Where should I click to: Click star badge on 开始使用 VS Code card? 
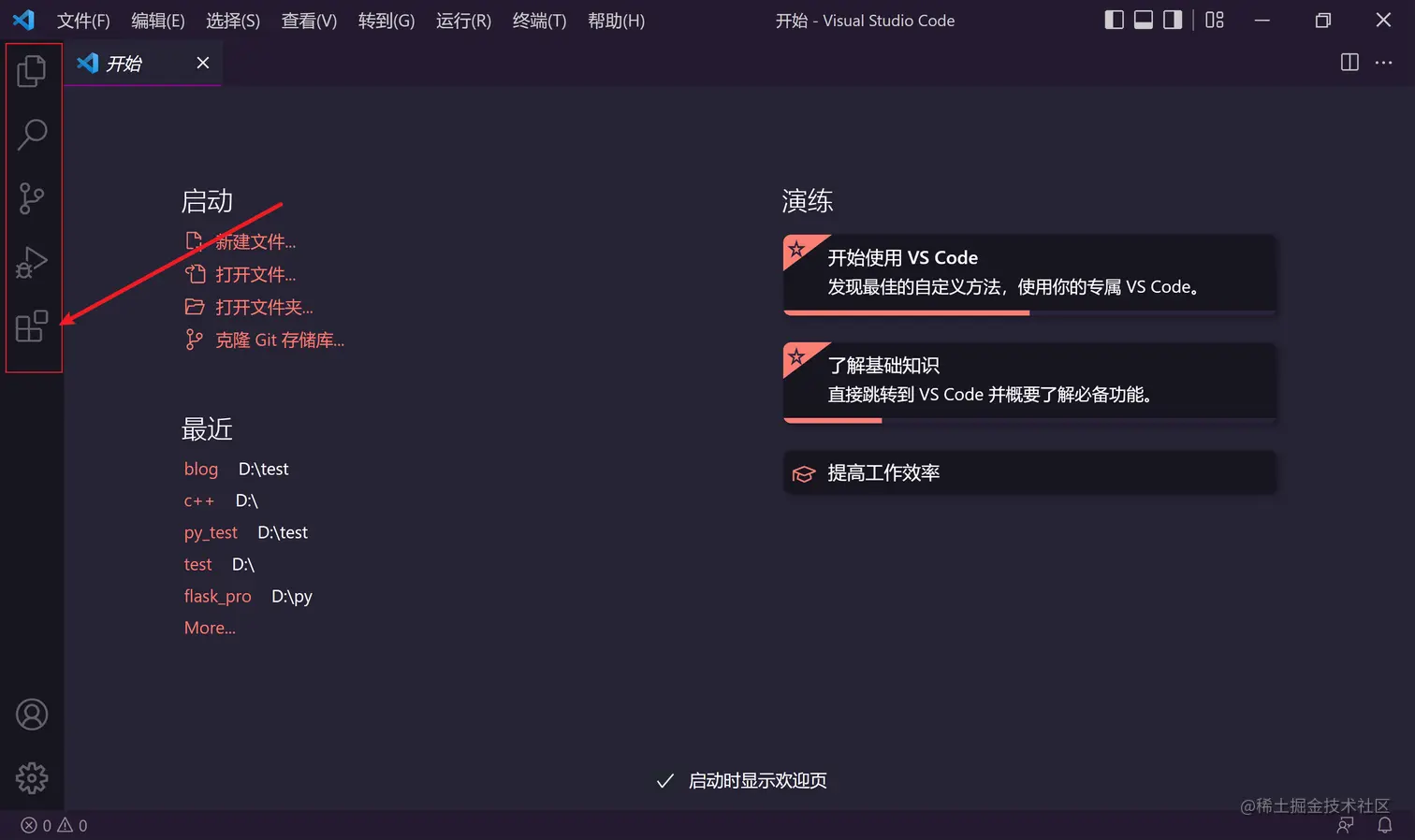click(797, 249)
